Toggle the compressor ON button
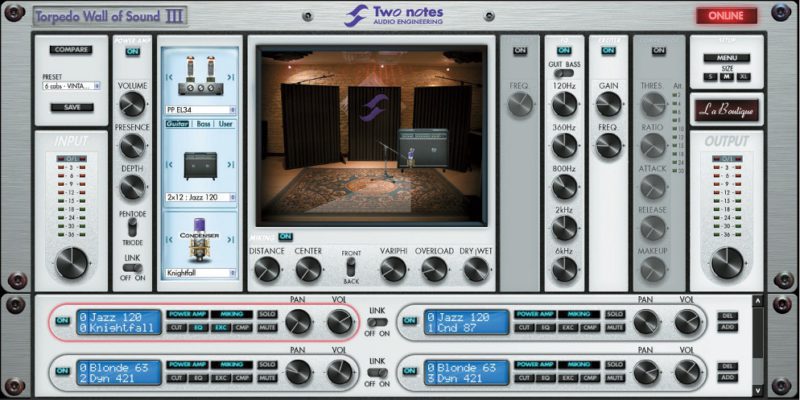800x400 pixels. click(x=659, y=51)
